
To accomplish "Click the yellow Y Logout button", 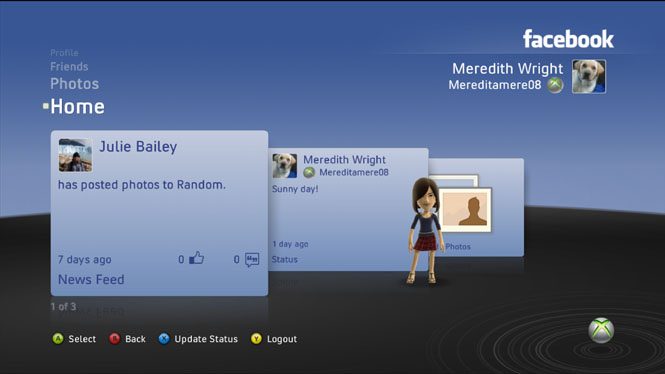I will tap(256, 338).
